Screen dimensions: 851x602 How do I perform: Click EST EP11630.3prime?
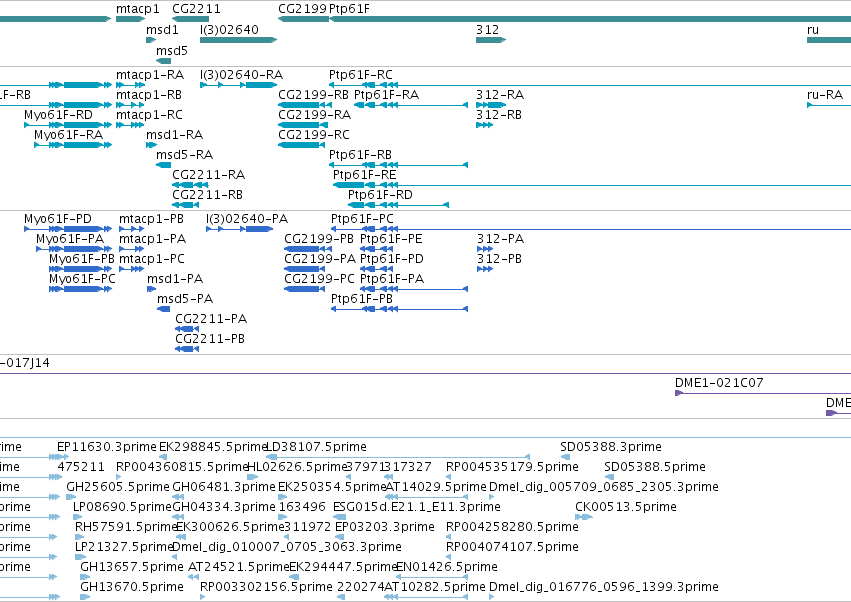pyautogui.click(x=107, y=447)
